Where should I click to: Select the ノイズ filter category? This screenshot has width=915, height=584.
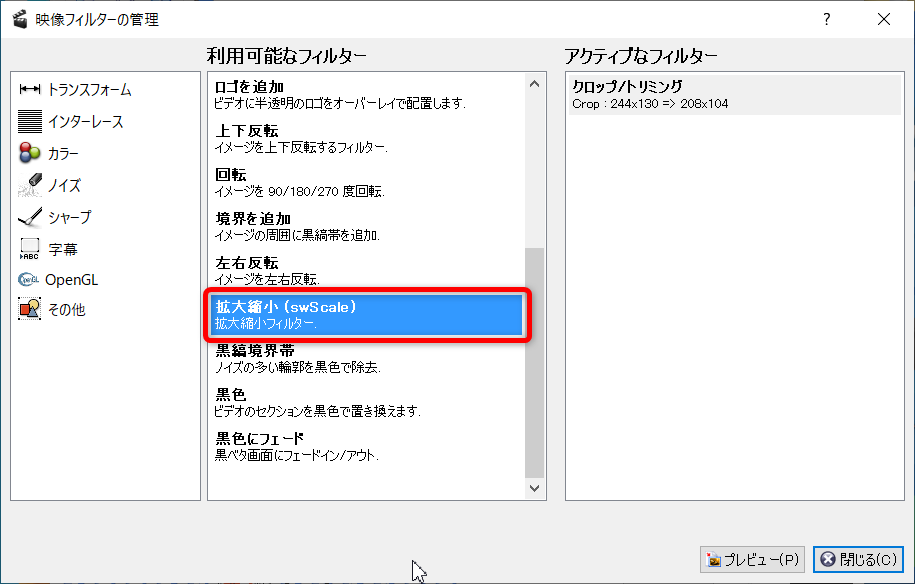click(x=64, y=186)
